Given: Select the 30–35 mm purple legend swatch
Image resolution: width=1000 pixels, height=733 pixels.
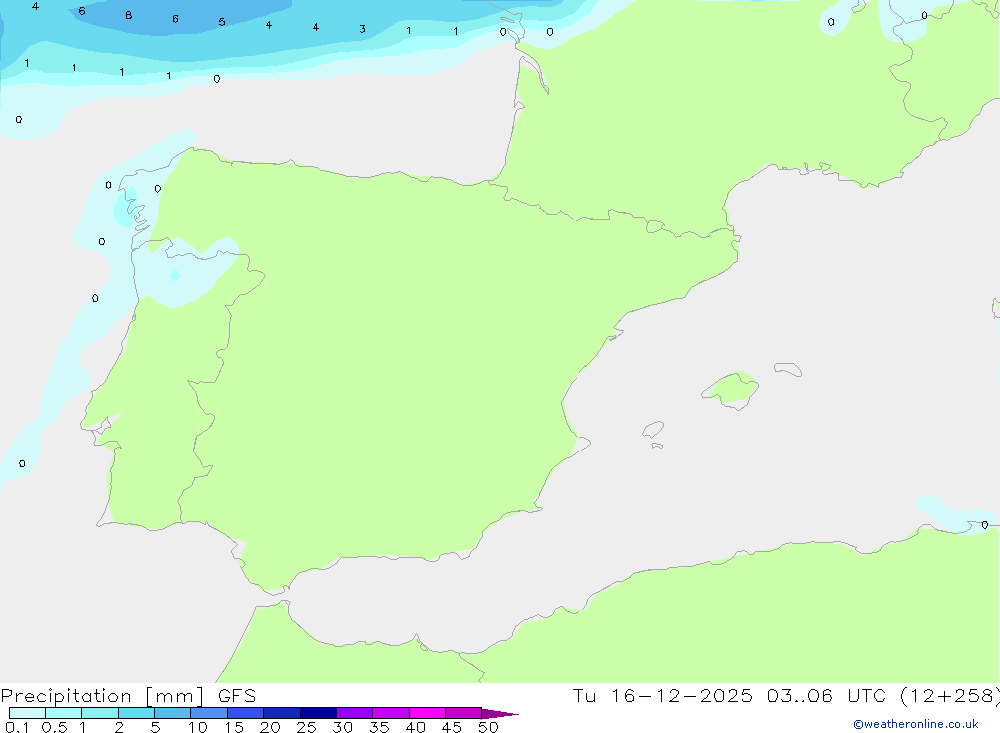Looking at the screenshot, I should 355,713.
